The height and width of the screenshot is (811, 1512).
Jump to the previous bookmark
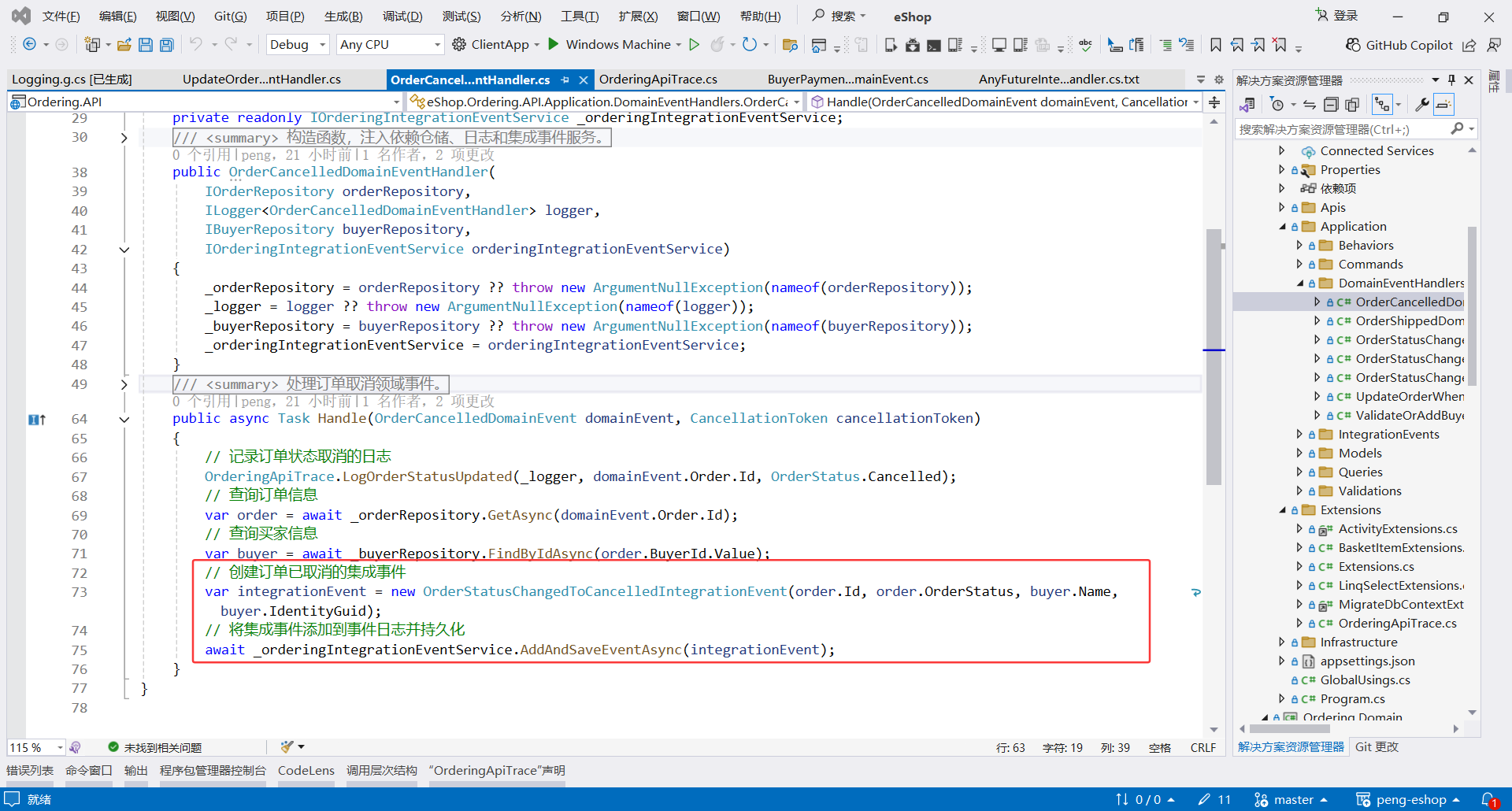(1237, 45)
